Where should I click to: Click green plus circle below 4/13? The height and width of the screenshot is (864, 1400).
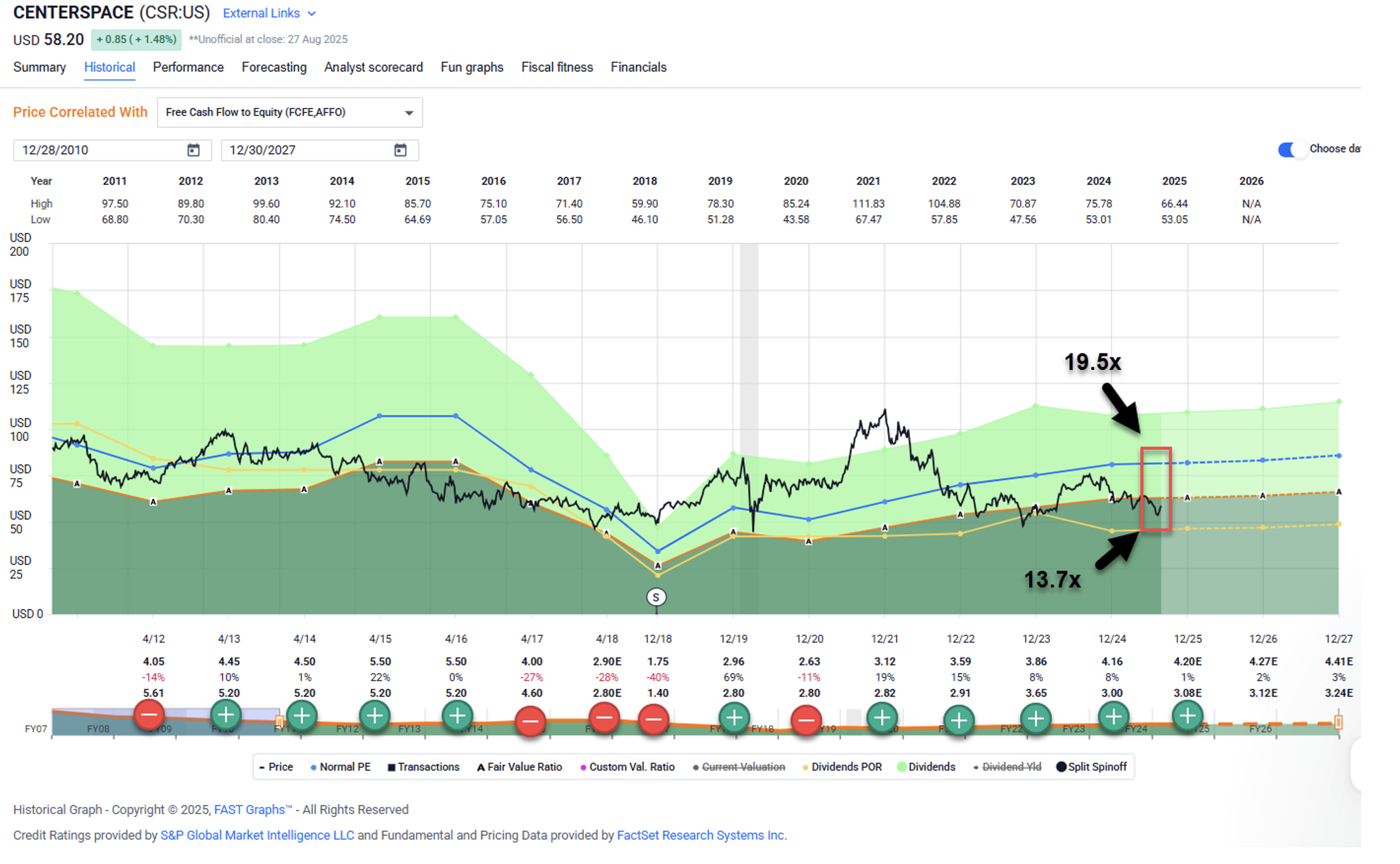click(x=226, y=715)
